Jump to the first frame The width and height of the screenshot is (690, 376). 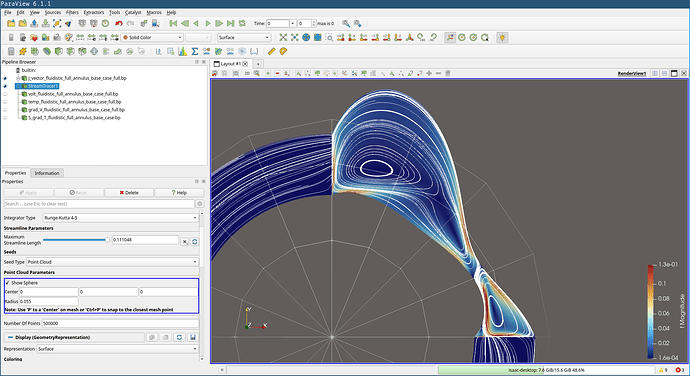coord(173,23)
